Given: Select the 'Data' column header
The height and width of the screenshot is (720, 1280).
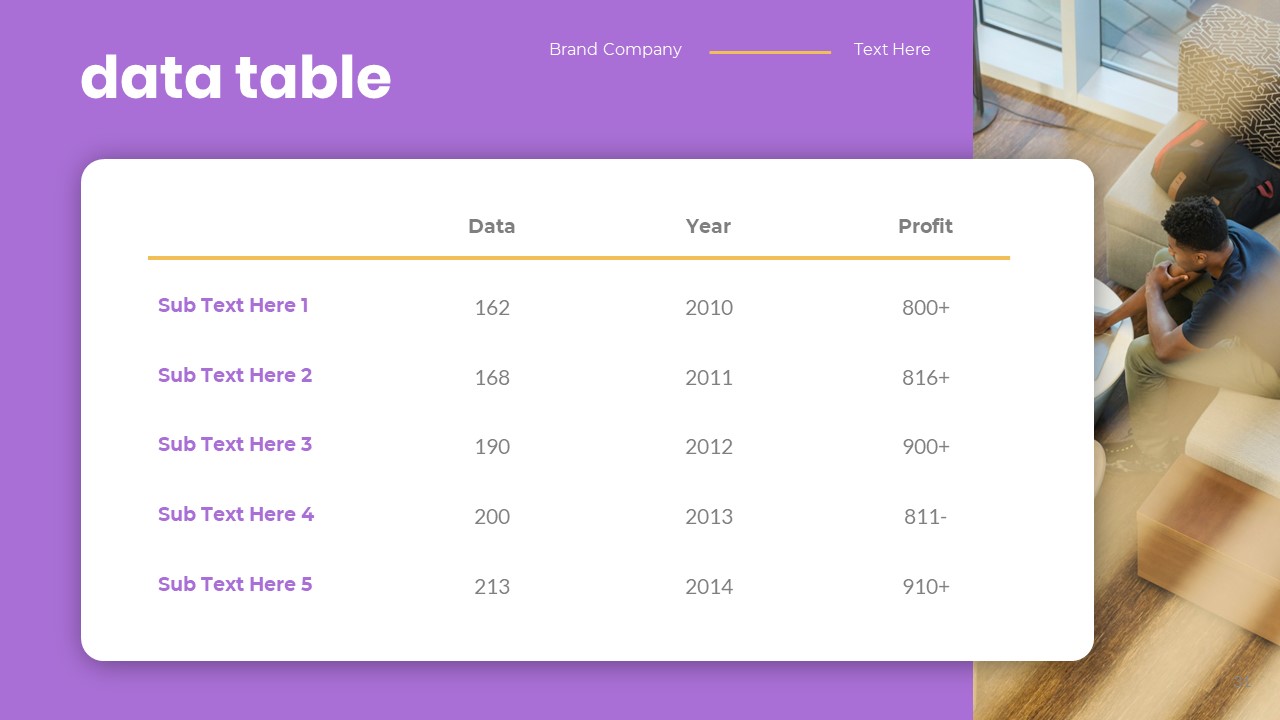Looking at the screenshot, I should click(x=492, y=226).
